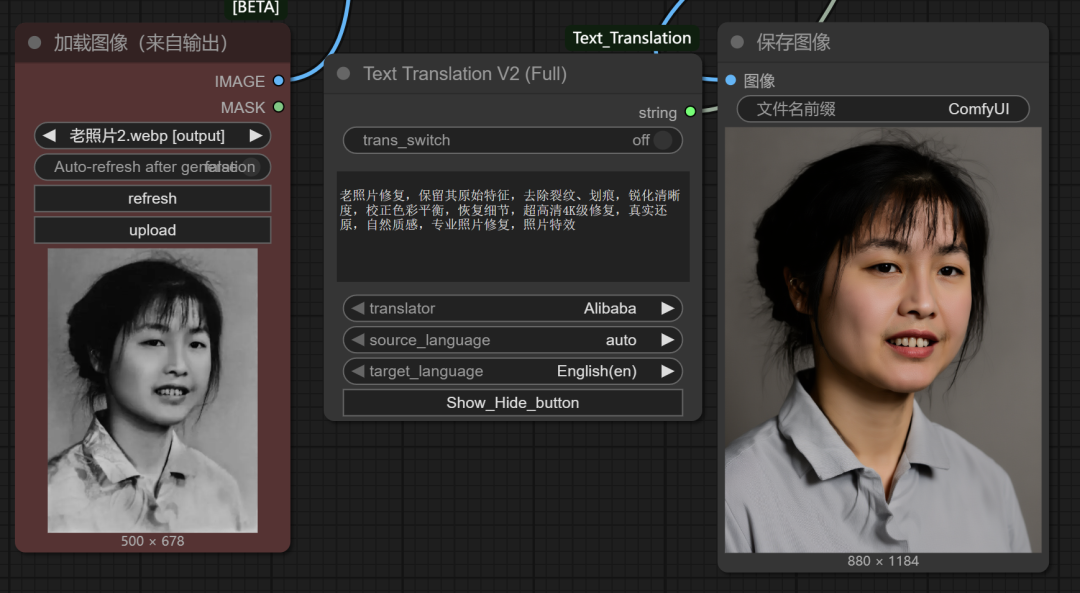Click Show_Hide_button
This screenshot has height=593, width=1080.
pos(512,402)
